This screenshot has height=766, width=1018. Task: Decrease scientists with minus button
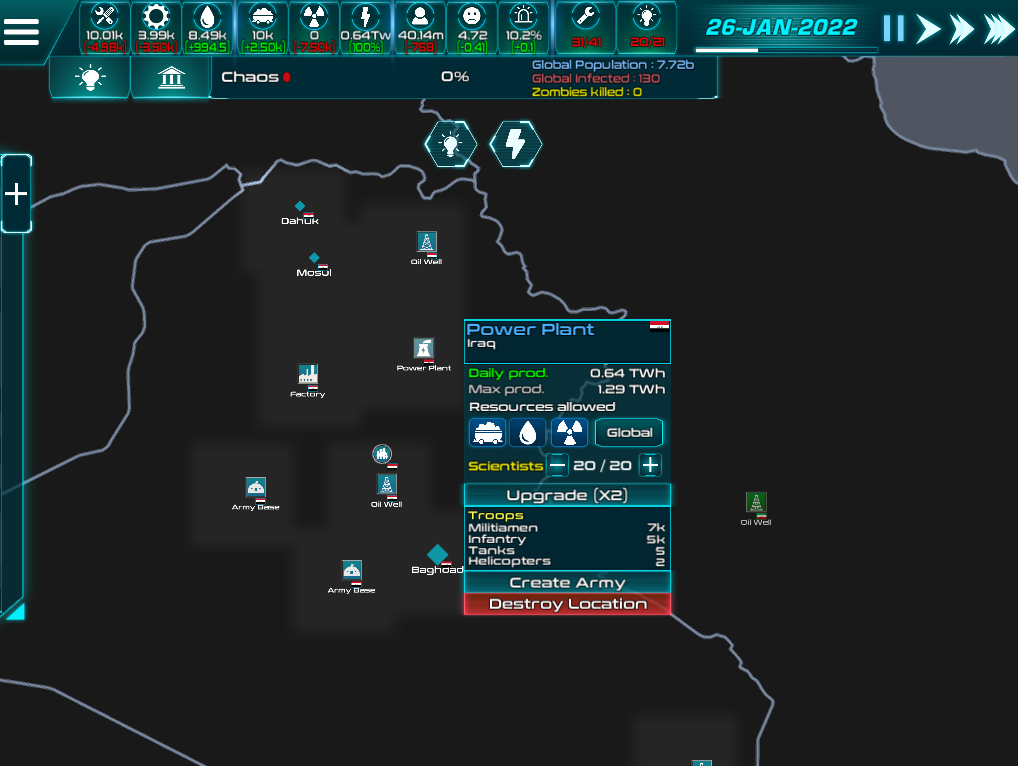click(558, 465)
